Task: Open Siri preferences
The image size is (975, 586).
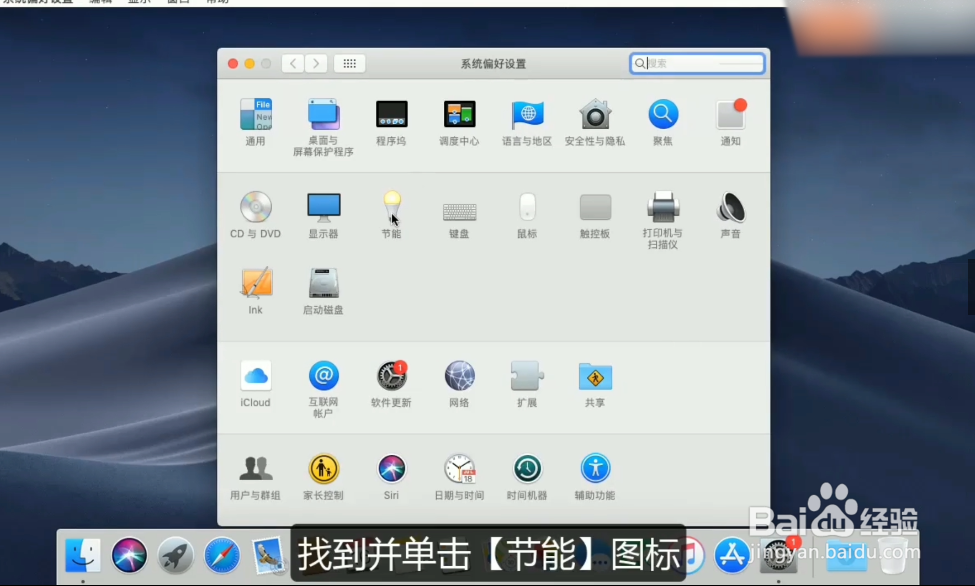Action: click(x=391, y=466)
